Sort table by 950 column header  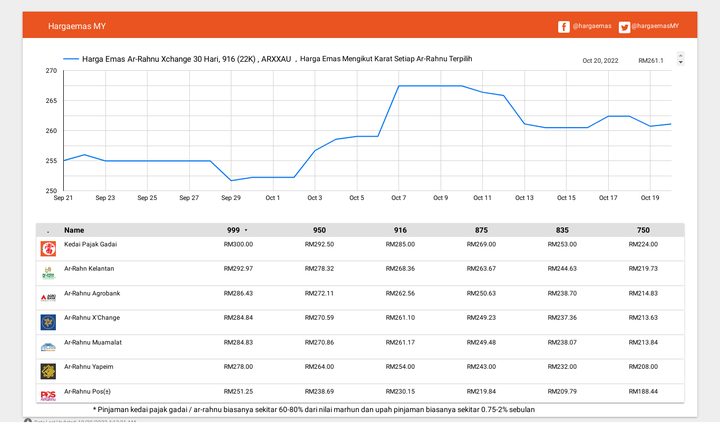pyautogui.click(x=319, y=230)
